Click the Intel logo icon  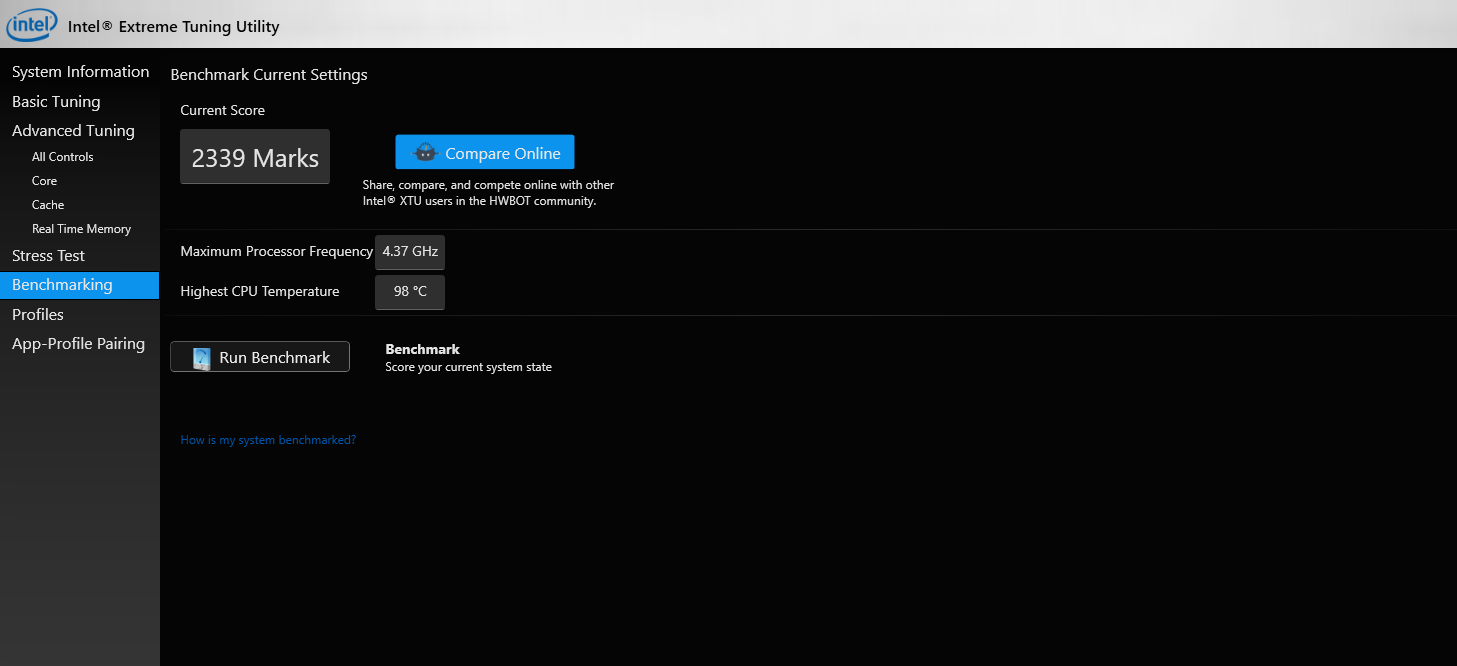point(32,25)
